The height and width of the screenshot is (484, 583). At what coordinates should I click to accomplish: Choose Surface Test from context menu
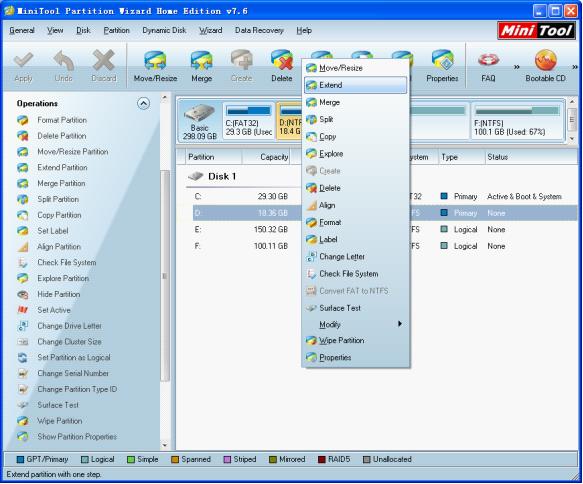point(356,308)
